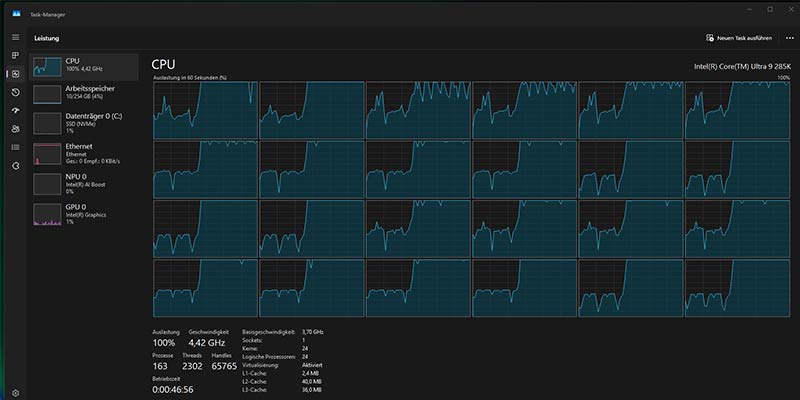Click the Ethernet mini graph thumbnail
The width and height of the screenshot is (800, 400).
pos(47,154)
